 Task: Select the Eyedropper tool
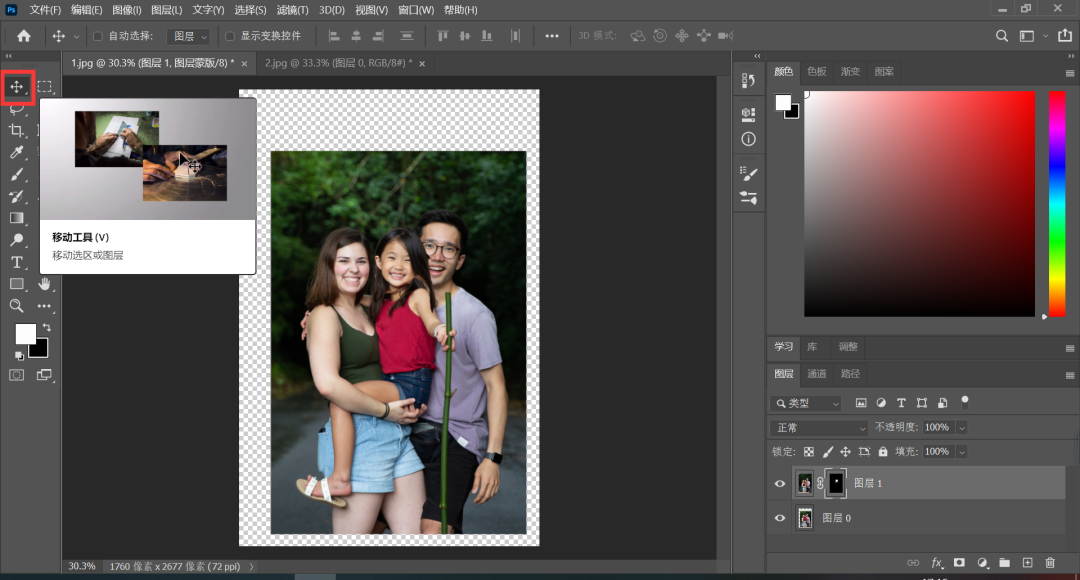pos(17,153)
